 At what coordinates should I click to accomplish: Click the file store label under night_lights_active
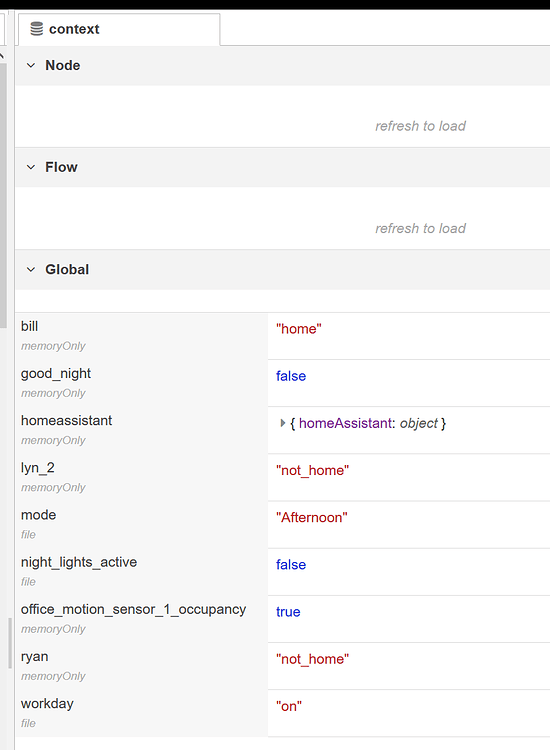coord(28,582)
